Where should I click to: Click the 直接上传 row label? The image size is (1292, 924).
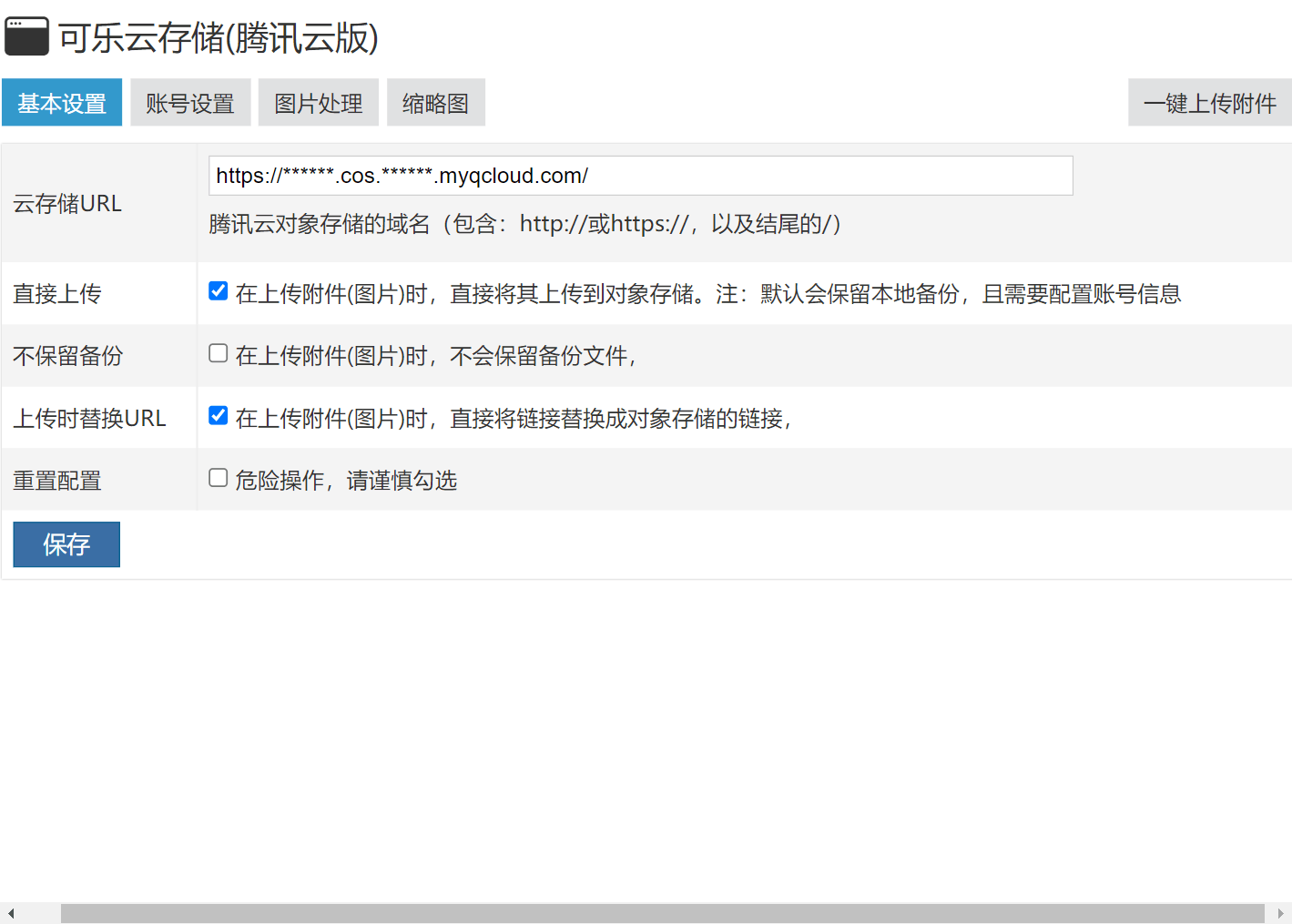click(57, 294)
